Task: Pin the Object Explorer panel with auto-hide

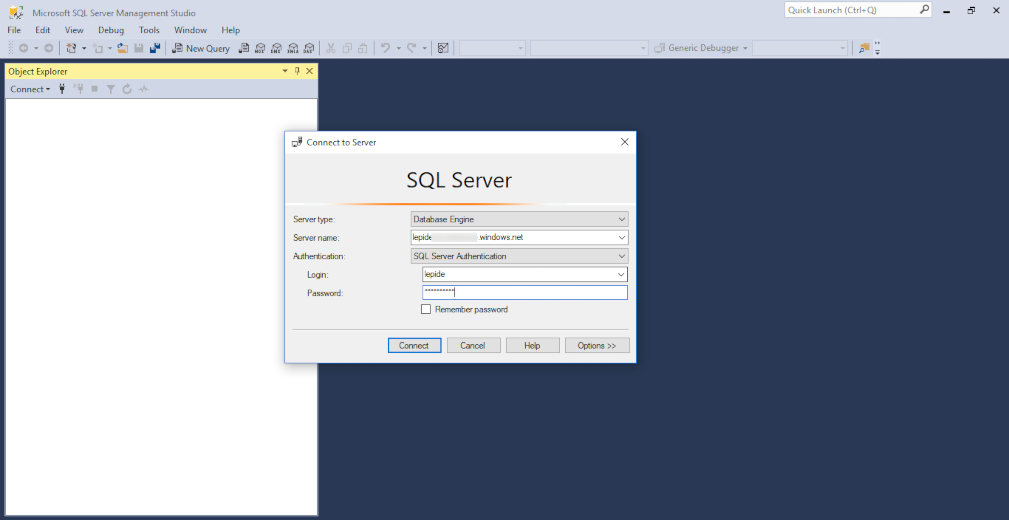Action: click(297, 71)
